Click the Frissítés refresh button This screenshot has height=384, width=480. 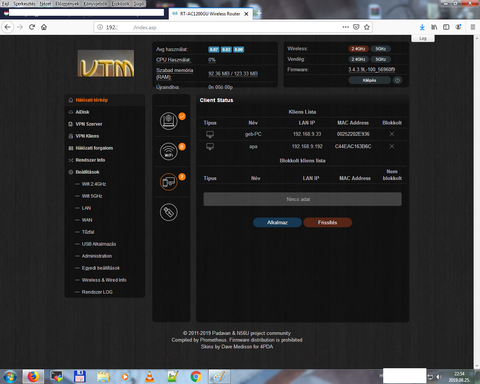point(327,222)
